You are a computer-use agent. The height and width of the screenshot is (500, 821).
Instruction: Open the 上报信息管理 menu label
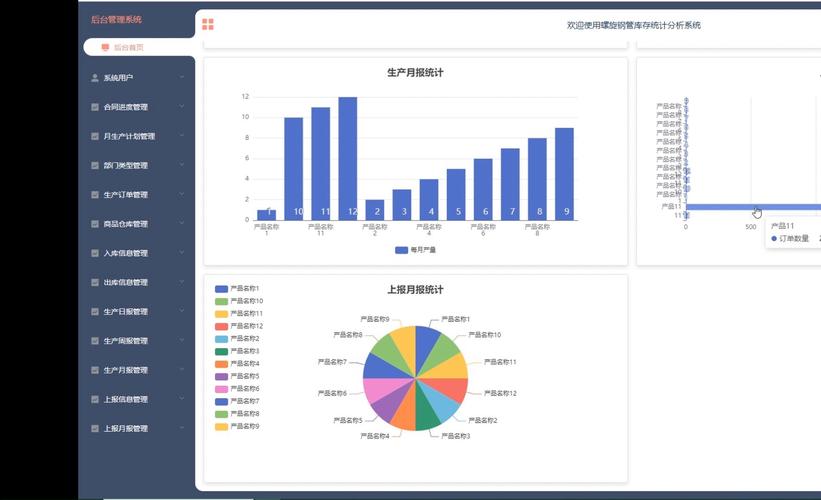[126, 399]
